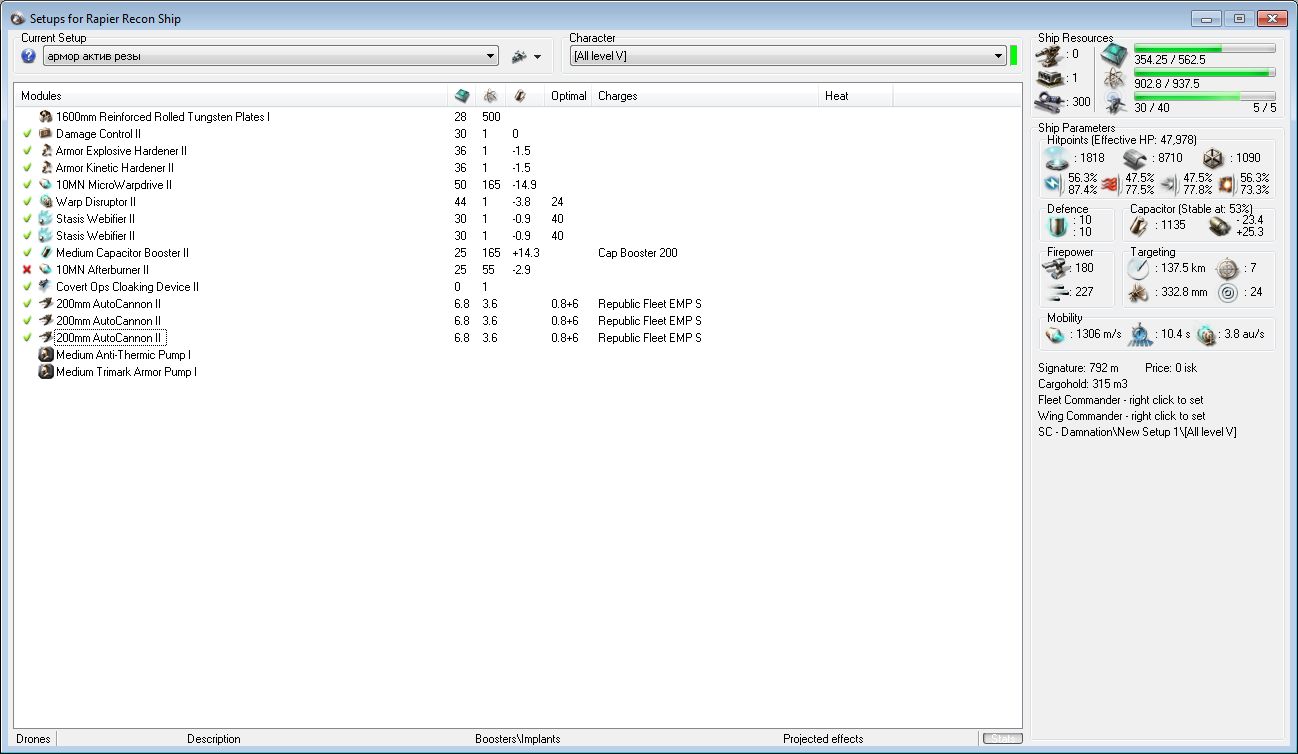
Task: Toggle the Armor Explosive Hardener II state check
Action: [x=27, y=151]
